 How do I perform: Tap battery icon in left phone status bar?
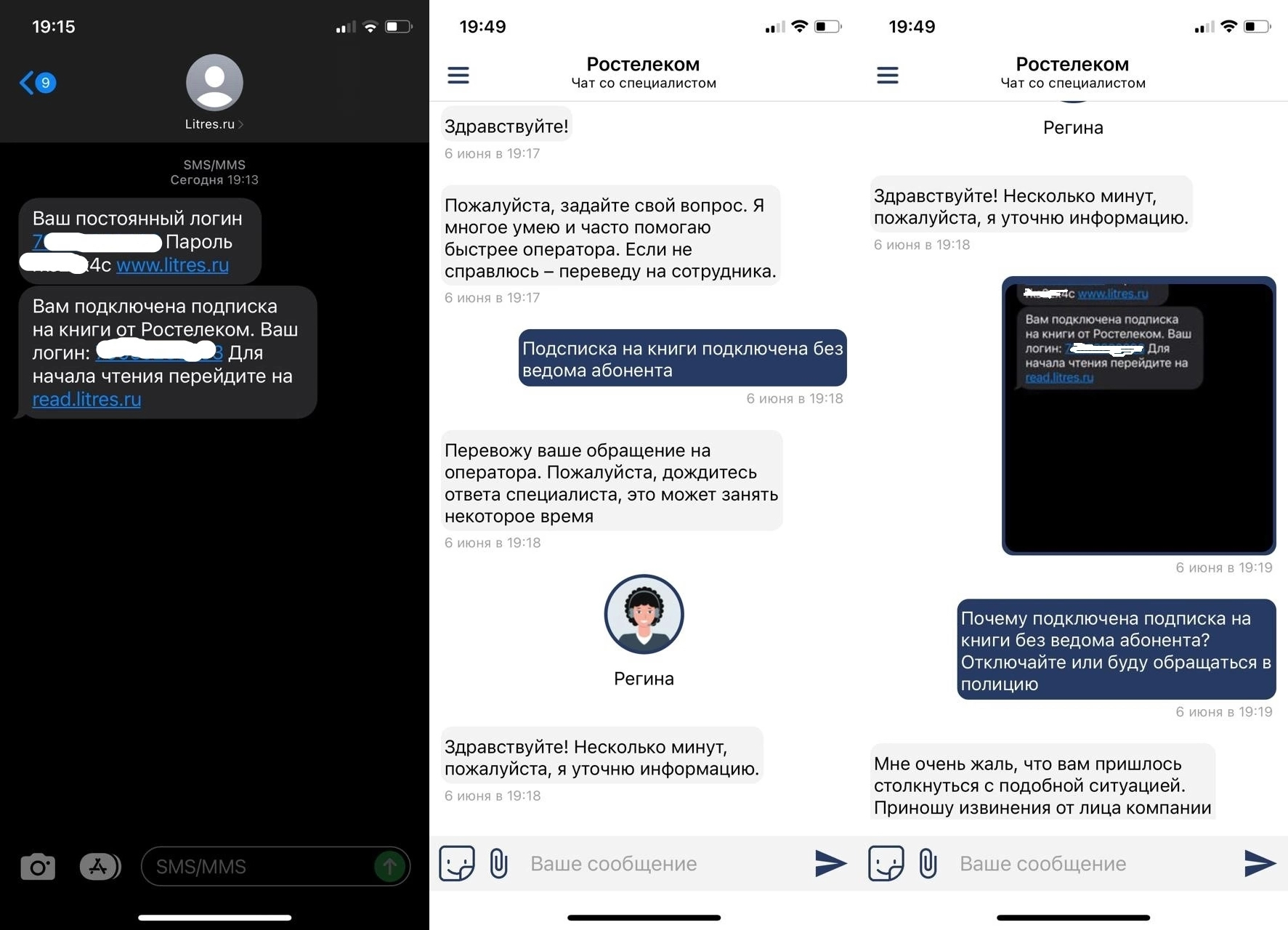398,27
